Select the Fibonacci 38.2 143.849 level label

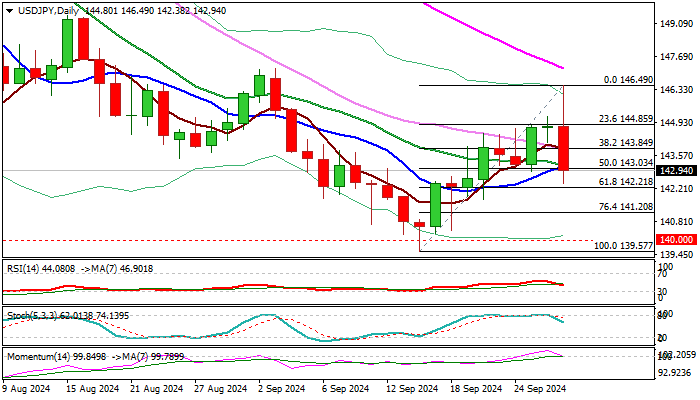coord(625,143)
